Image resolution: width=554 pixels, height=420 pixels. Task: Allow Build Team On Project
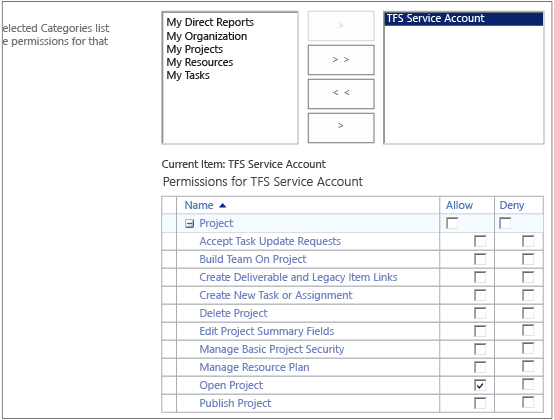[x=480, y=259]
